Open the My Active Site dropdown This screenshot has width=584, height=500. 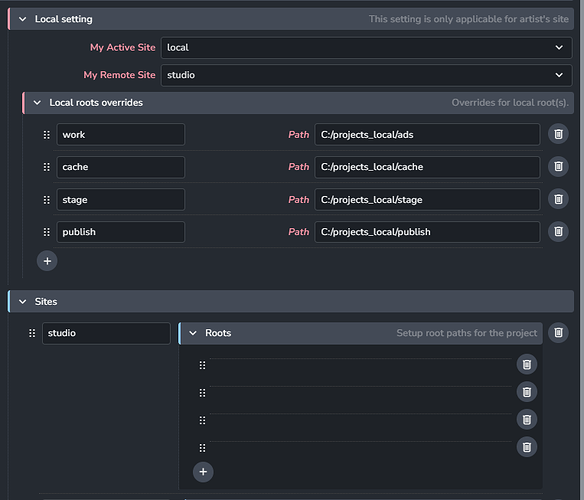pyautogui.click(x=366, y=48)
